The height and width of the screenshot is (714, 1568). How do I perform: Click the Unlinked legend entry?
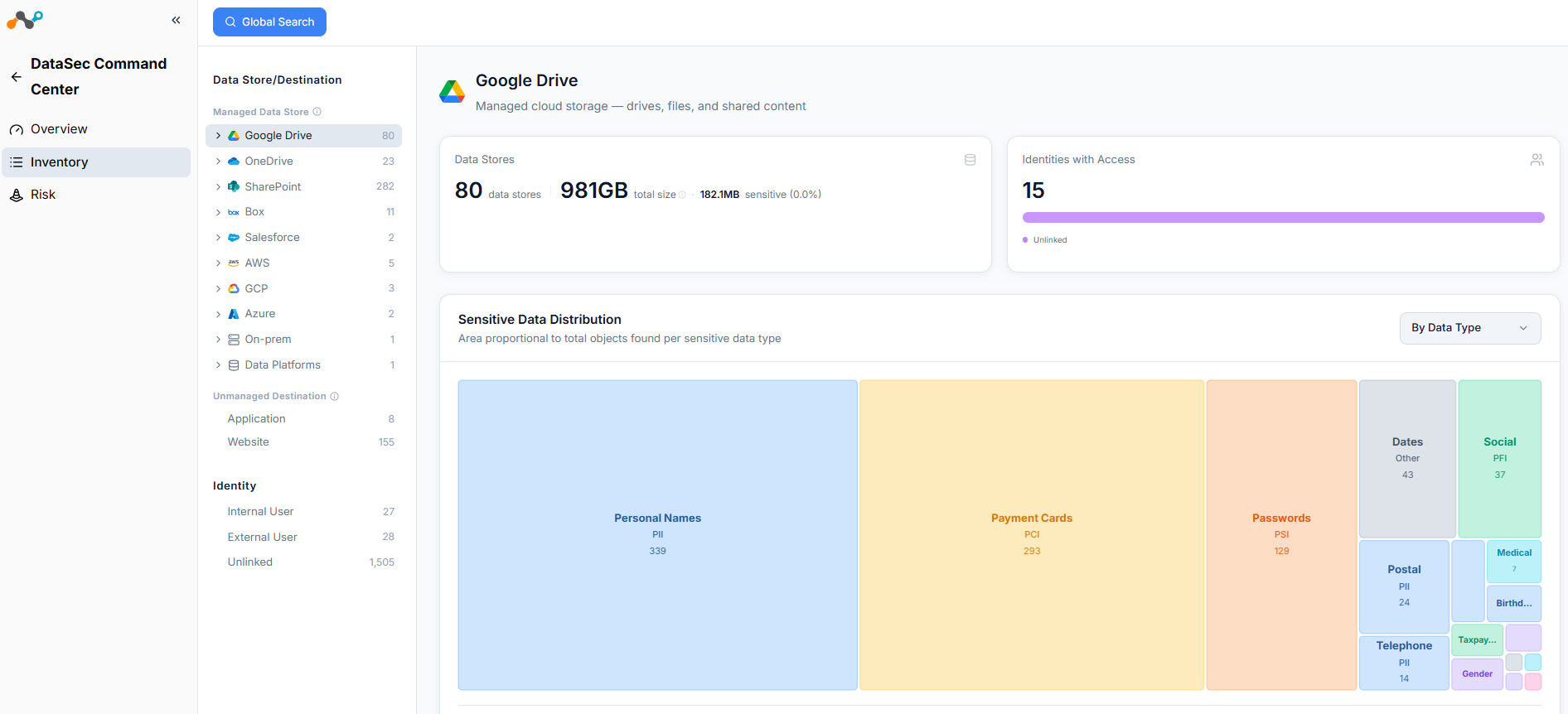pyautogui.click(x=1045, y=240)
